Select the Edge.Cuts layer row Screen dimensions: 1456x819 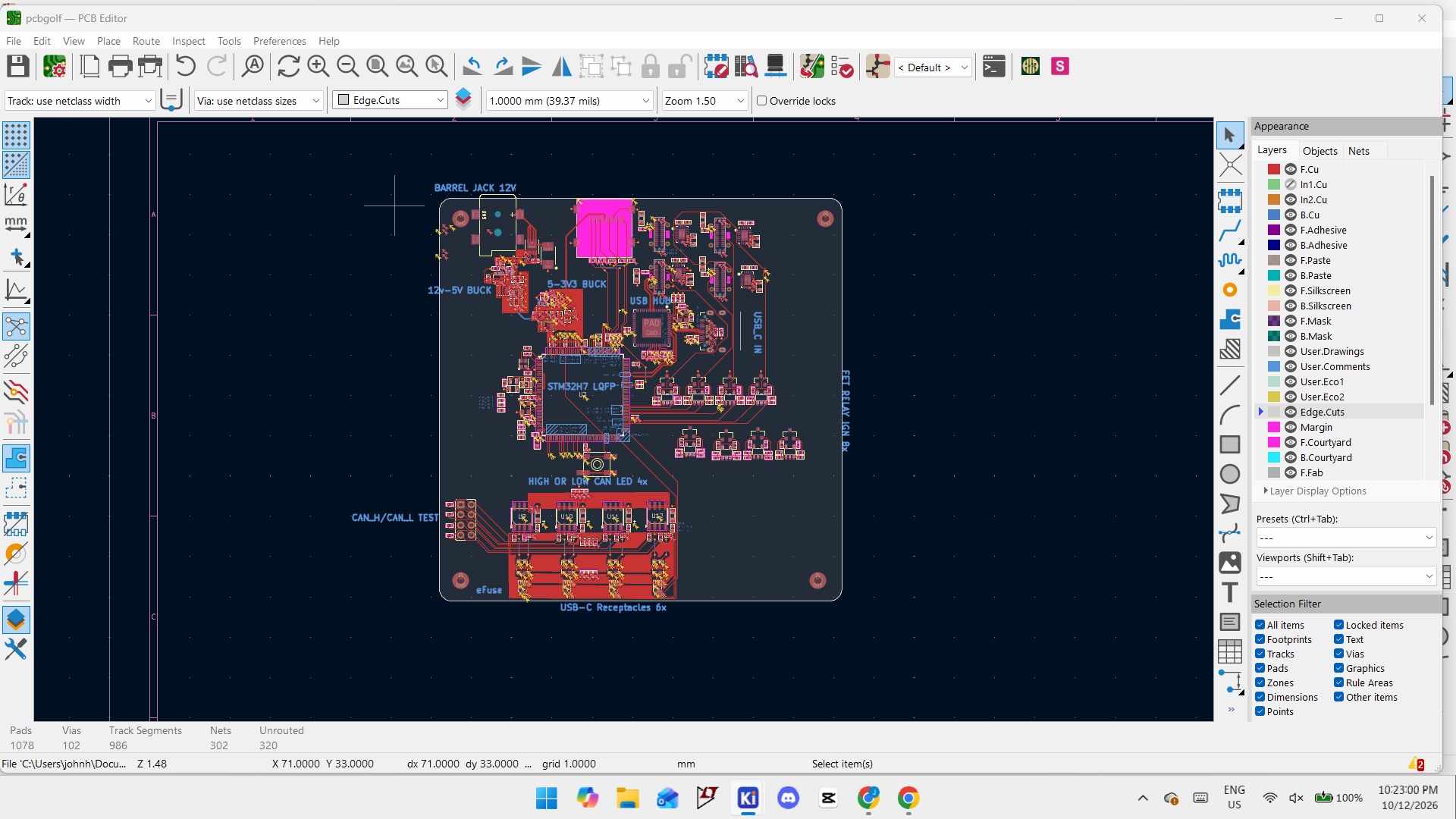tap(1338, 412)
